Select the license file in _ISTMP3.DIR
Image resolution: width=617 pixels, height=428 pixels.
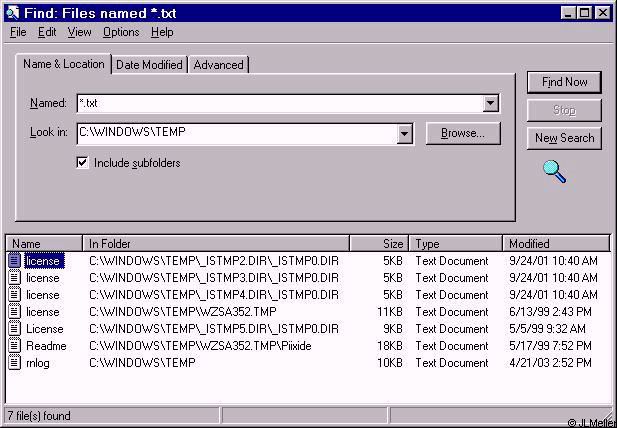click(42, 278)
